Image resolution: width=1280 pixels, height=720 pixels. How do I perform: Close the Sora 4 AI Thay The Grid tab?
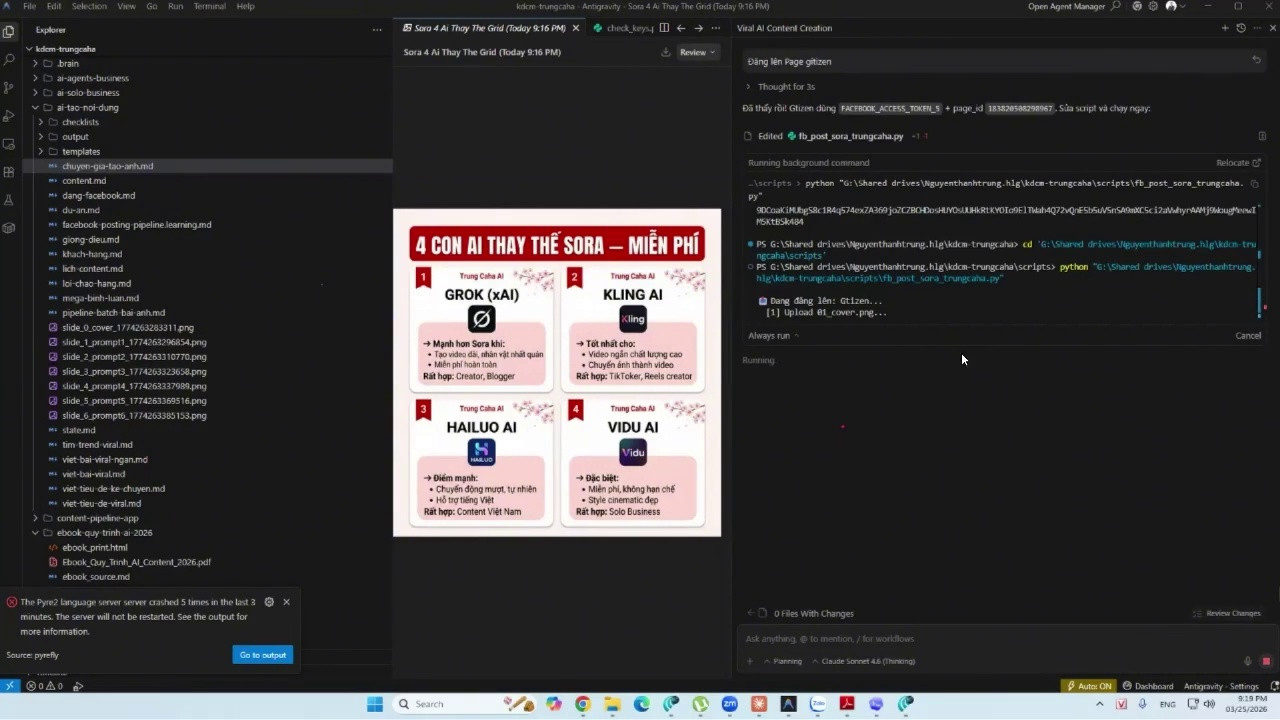point(575,28)
